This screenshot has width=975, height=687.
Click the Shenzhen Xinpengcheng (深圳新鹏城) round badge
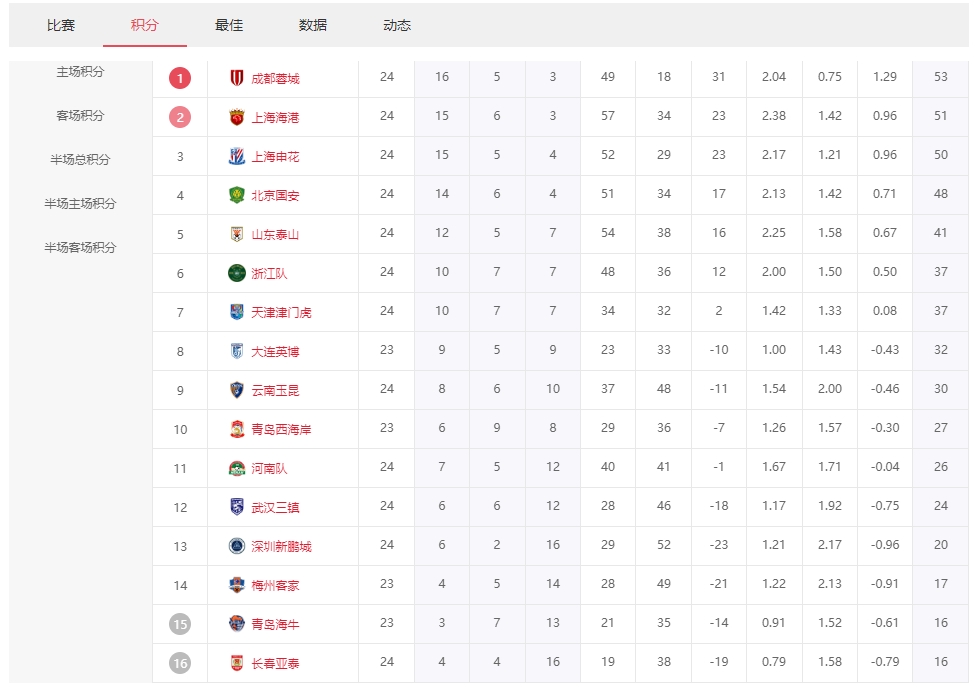pyautogui.click(x=237, y=546)
